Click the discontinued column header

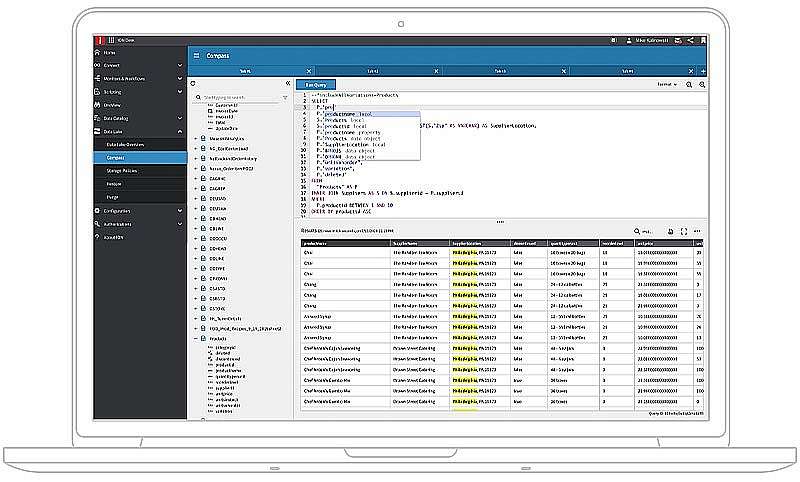[529, 244]
